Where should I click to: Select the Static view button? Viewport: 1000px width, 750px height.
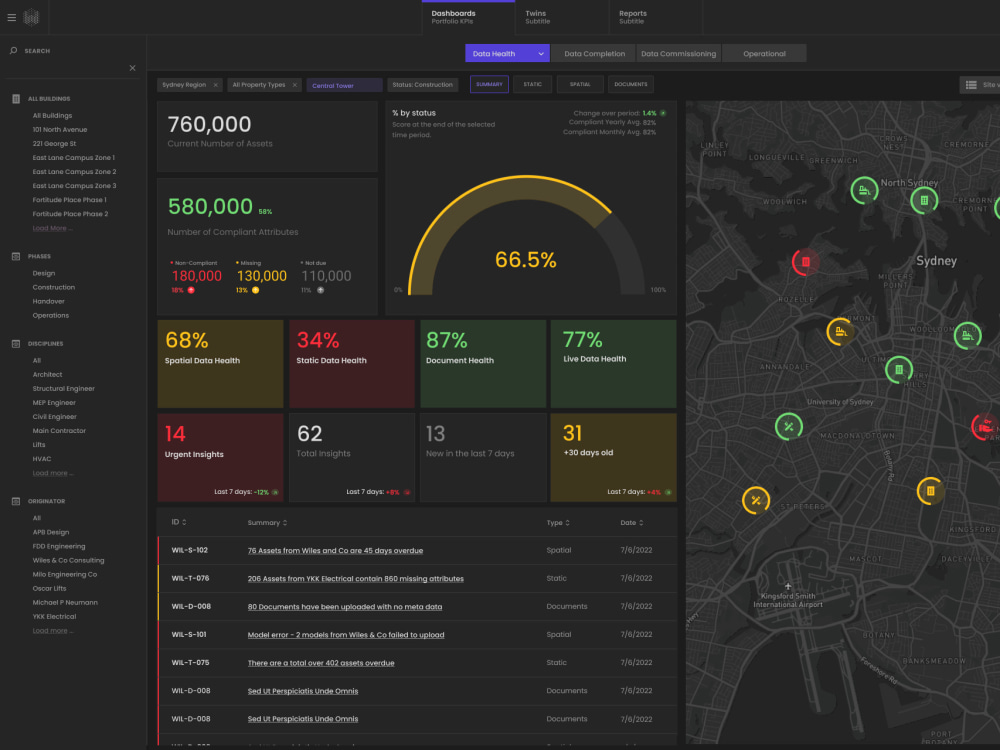click(x=533, y=84)
